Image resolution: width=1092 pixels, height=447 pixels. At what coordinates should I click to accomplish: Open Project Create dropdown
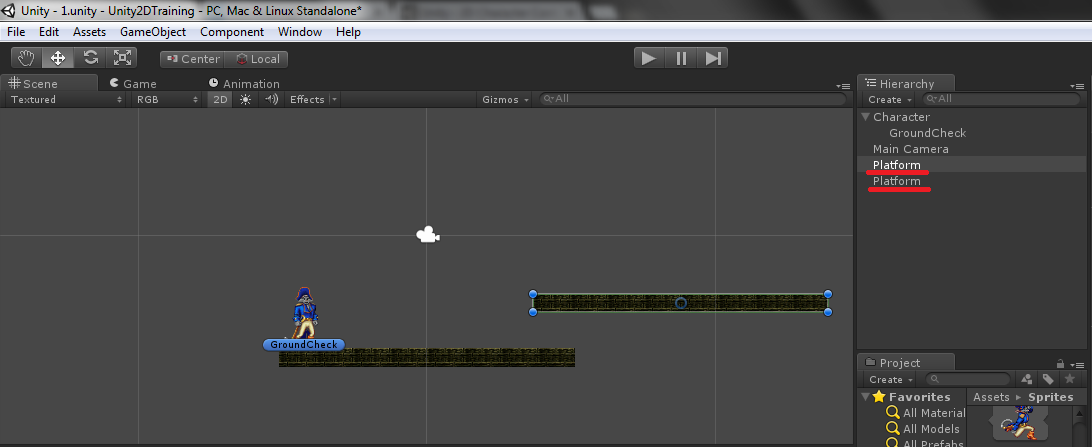pos(890,379)
